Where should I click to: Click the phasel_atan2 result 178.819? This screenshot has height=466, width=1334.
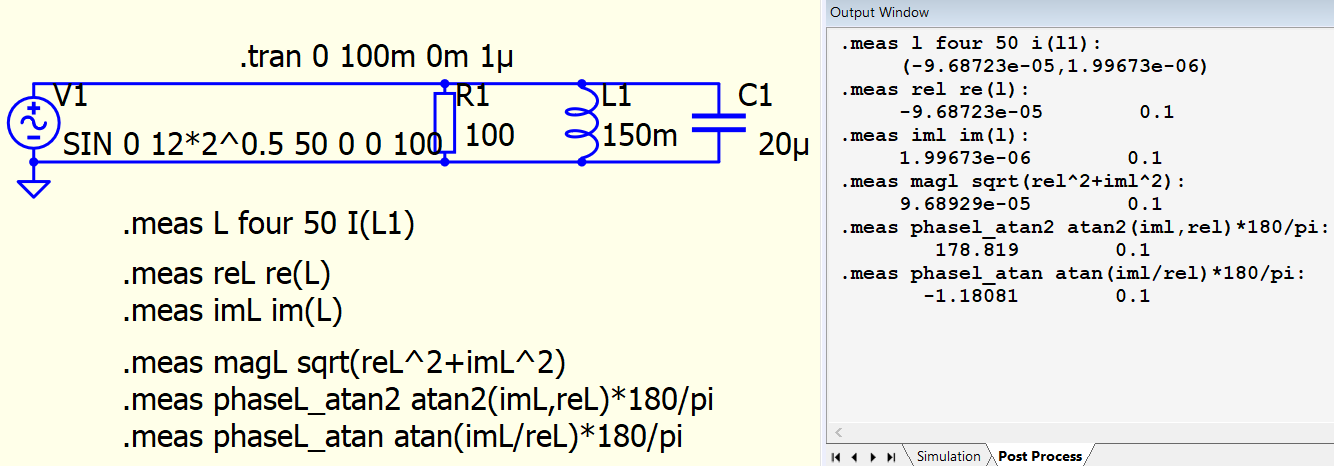[976, 250]
